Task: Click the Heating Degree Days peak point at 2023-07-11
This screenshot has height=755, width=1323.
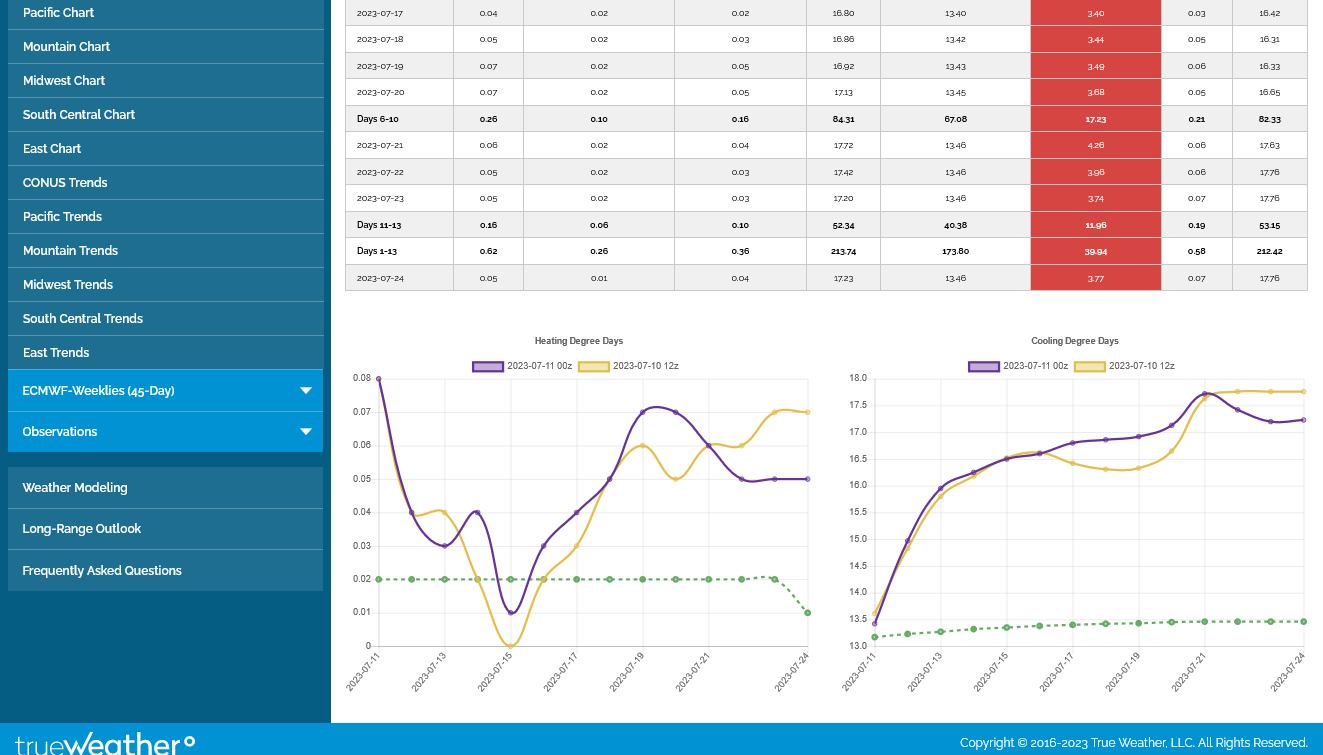Action: (x=378, y=379)
